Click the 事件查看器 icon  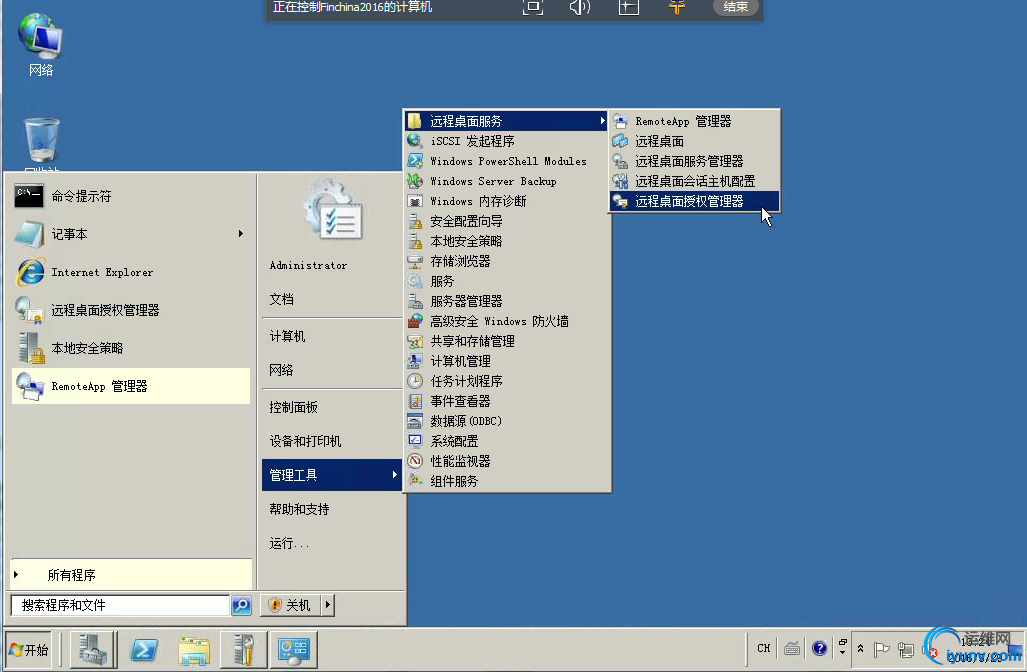coord(415,401)
